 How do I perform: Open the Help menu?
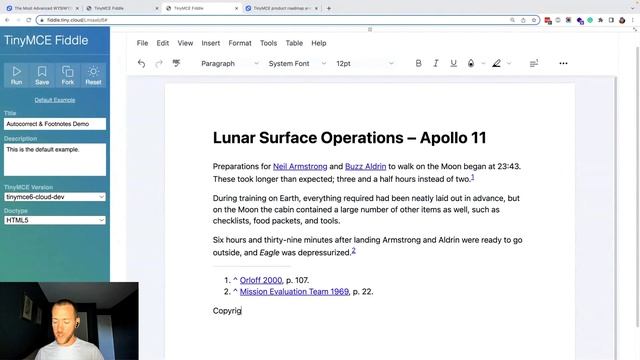(x=319, y=43)
